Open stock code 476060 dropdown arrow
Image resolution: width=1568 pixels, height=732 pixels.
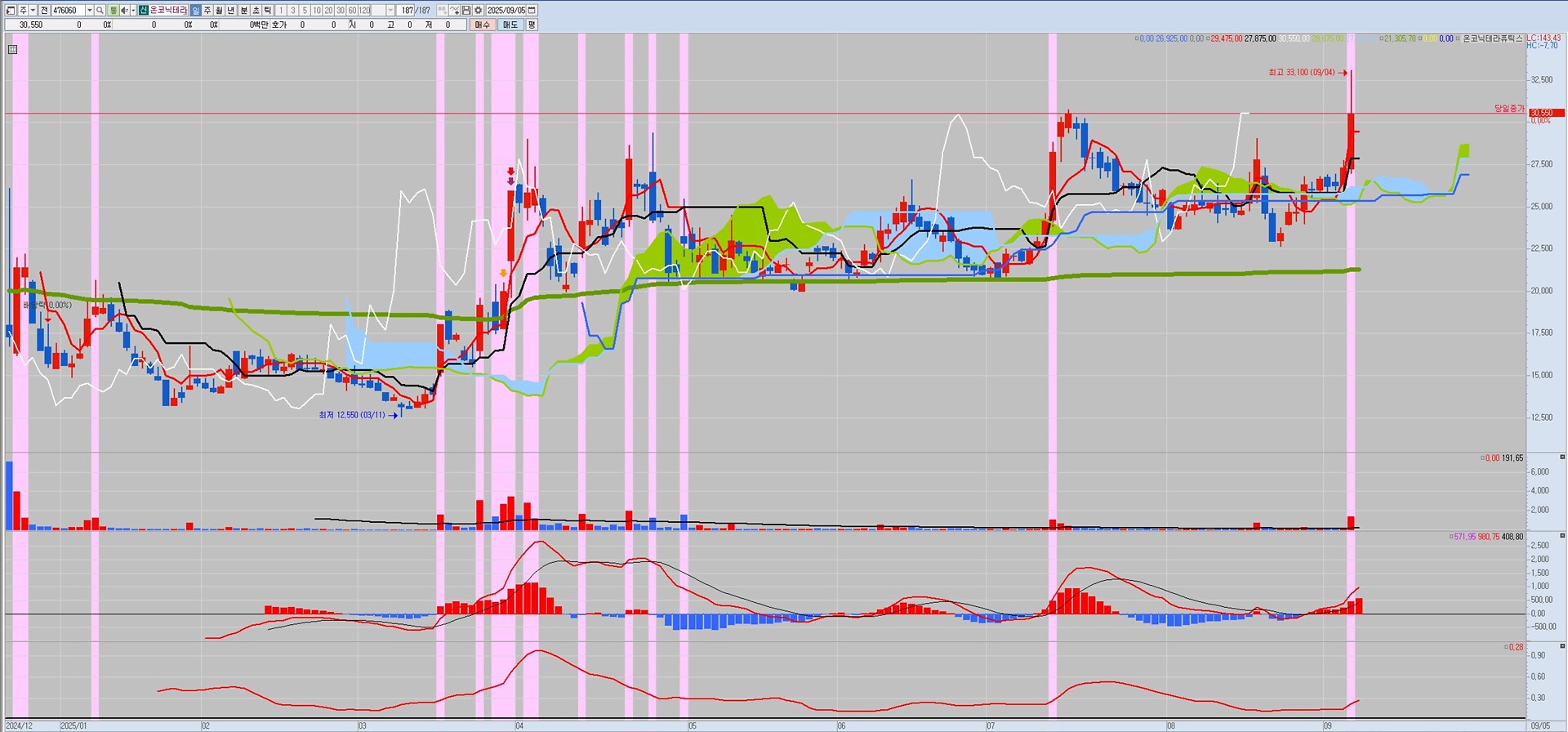coord(89,11)
